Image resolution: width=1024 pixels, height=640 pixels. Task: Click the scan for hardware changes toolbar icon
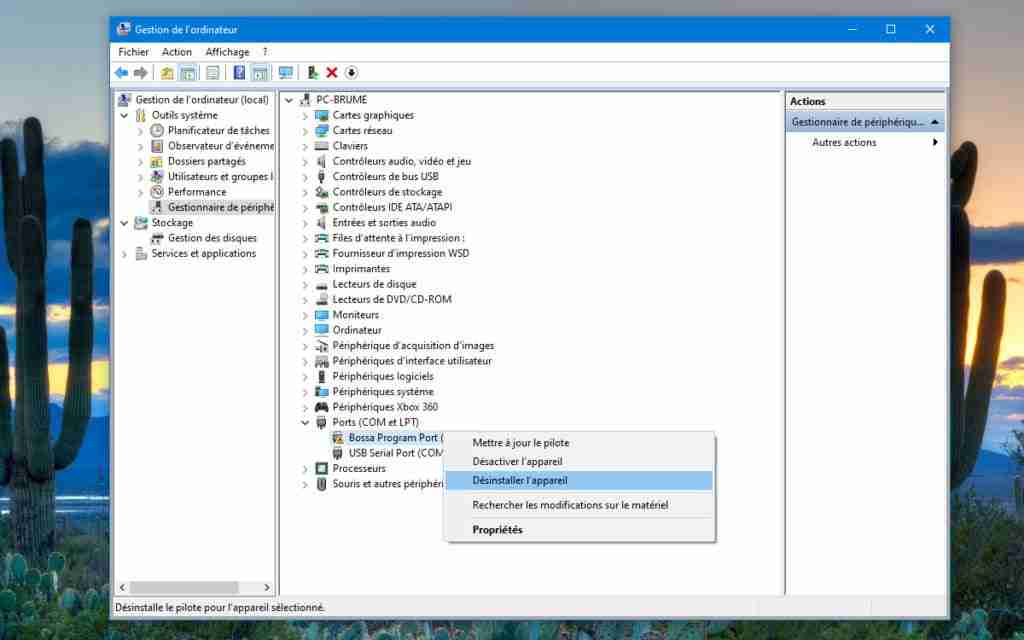click(x=351, y=72)
